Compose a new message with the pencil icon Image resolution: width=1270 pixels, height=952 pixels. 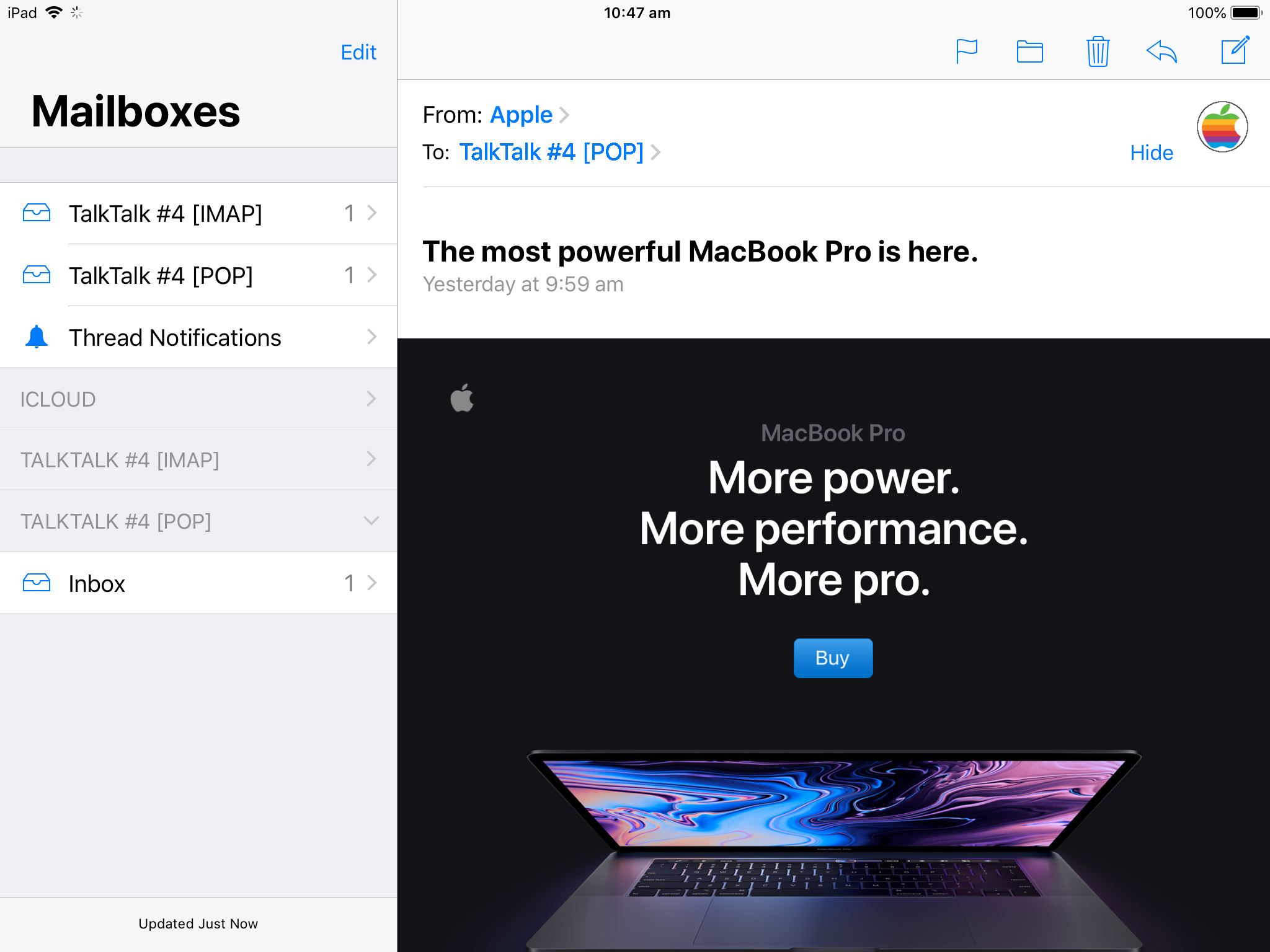point(1235,50)
